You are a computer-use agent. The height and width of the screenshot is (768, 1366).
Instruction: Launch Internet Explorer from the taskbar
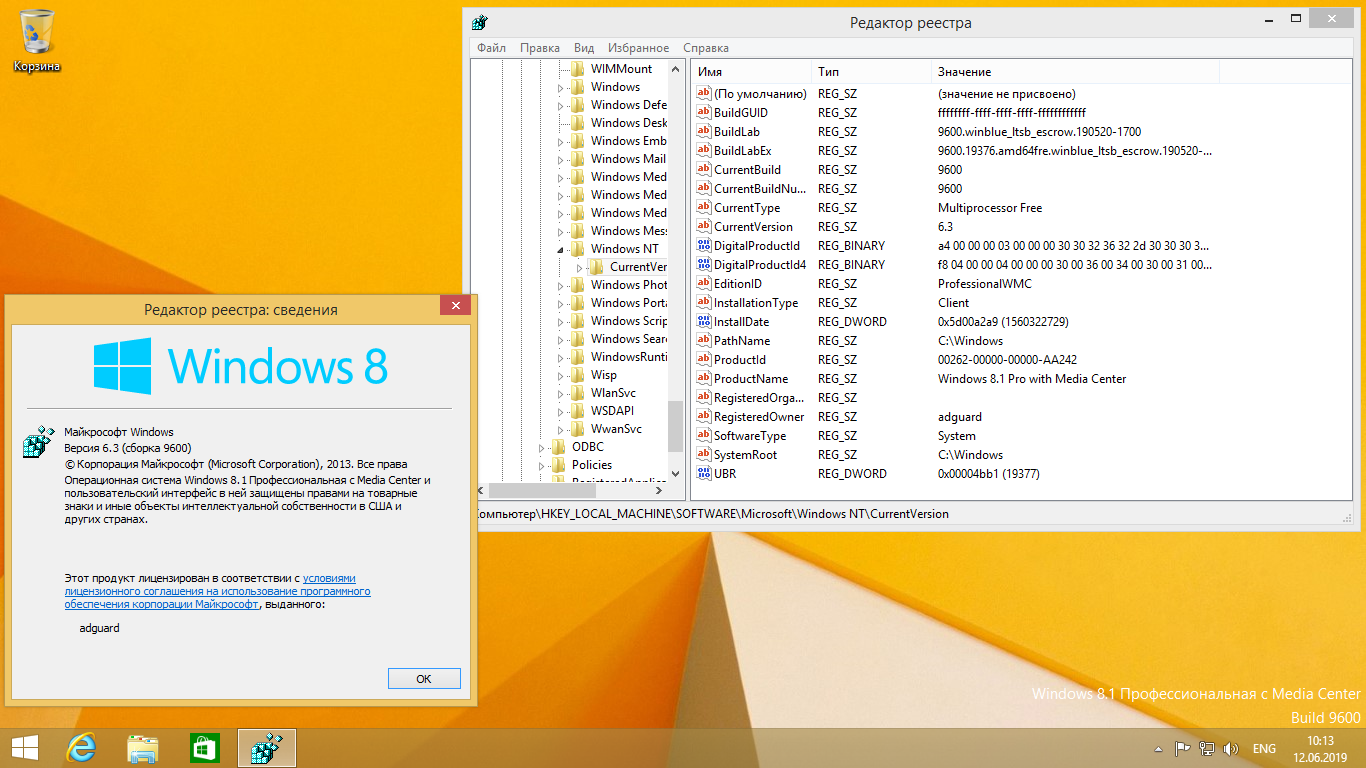tap(81, 747)
